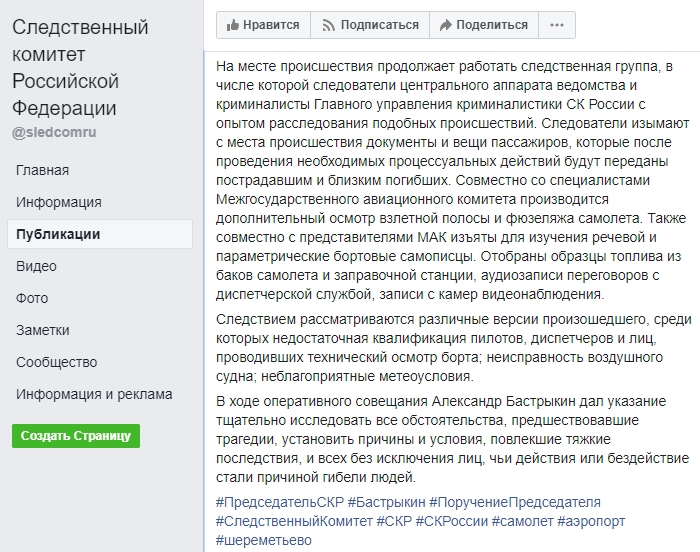Open the Сообщество section
The image size is (700, 552).
[57, 362]
